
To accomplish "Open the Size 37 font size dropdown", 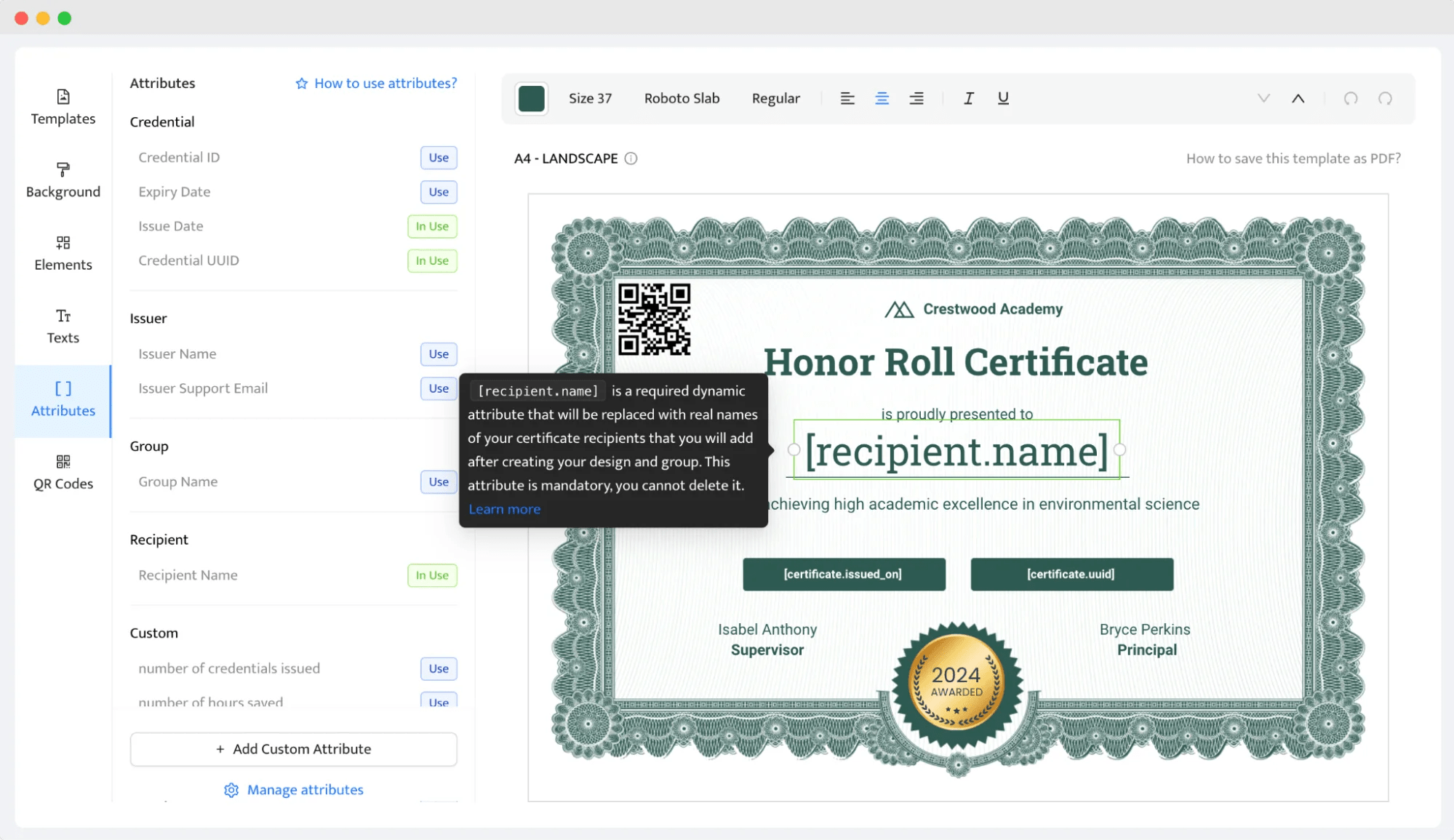I will click(590, 98).
